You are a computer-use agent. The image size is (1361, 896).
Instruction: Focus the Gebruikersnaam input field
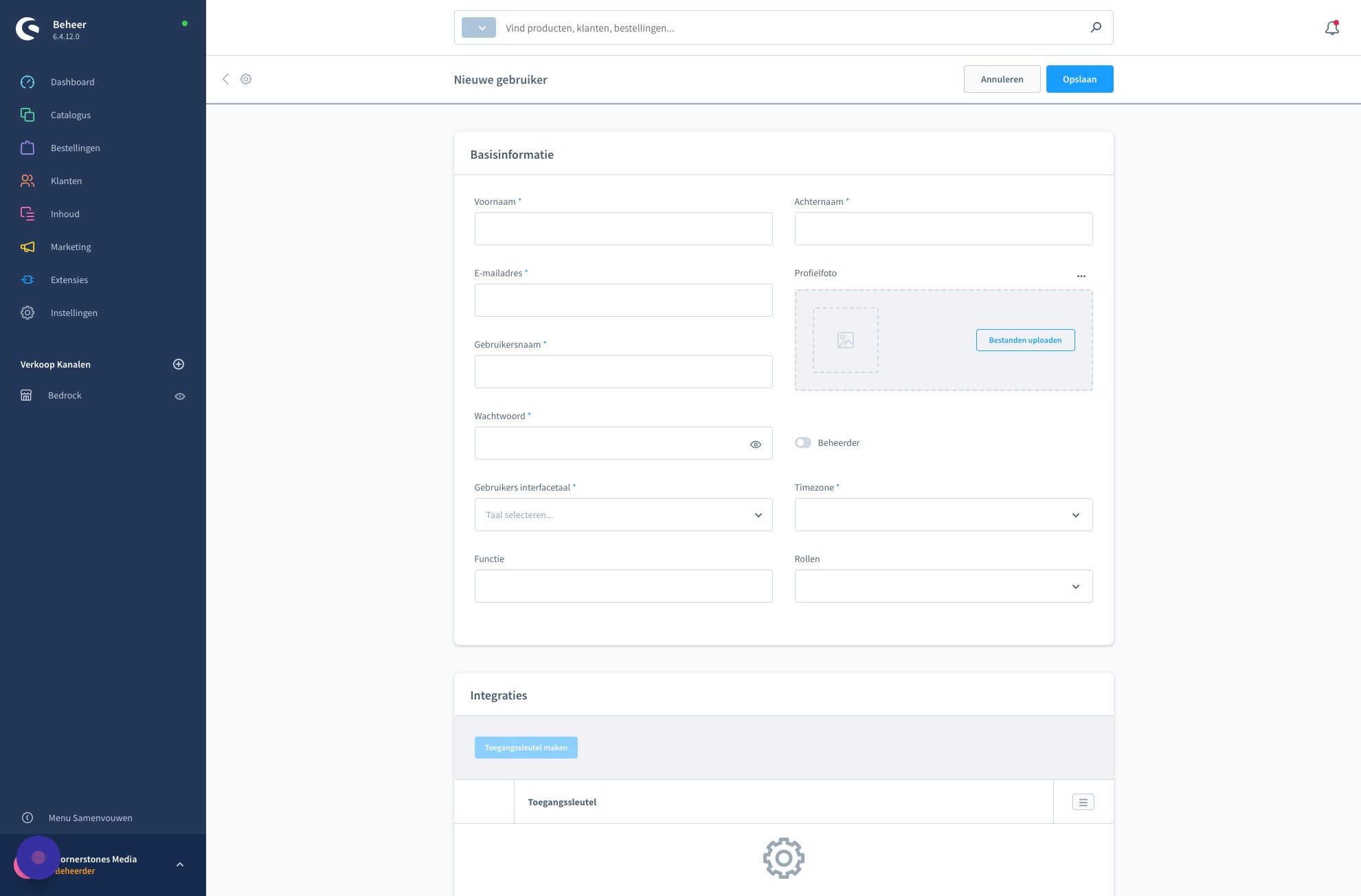point(623,372)
